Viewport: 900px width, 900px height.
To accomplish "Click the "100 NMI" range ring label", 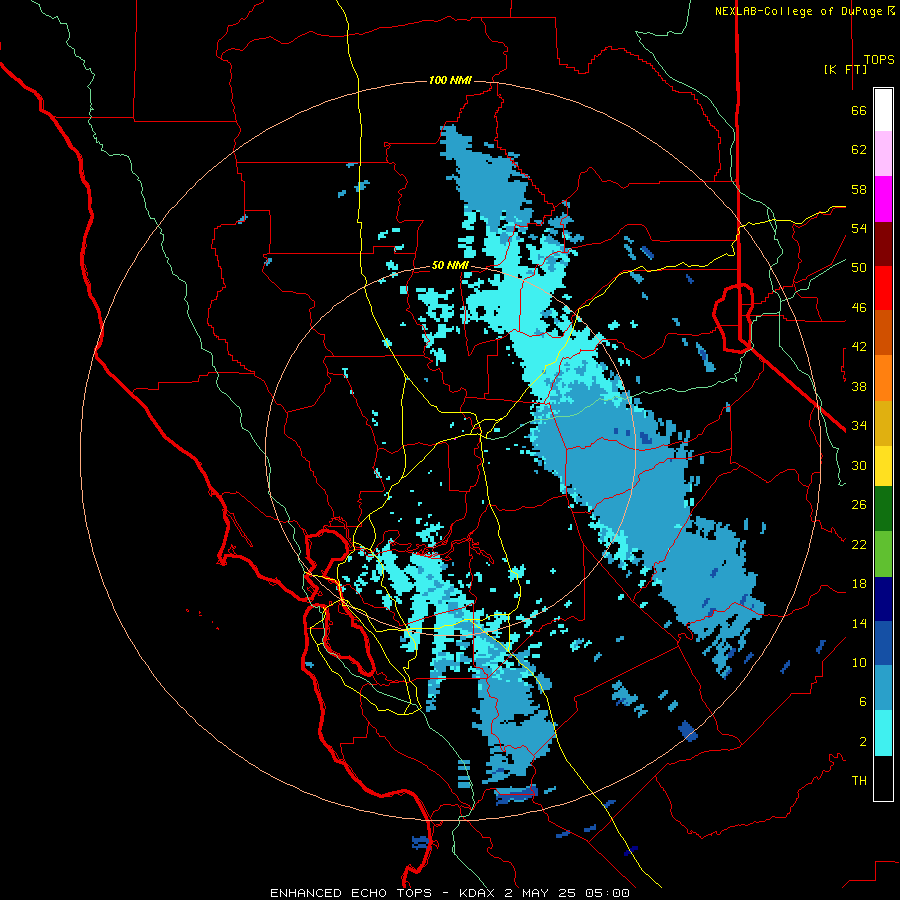I will click(450, 80).
